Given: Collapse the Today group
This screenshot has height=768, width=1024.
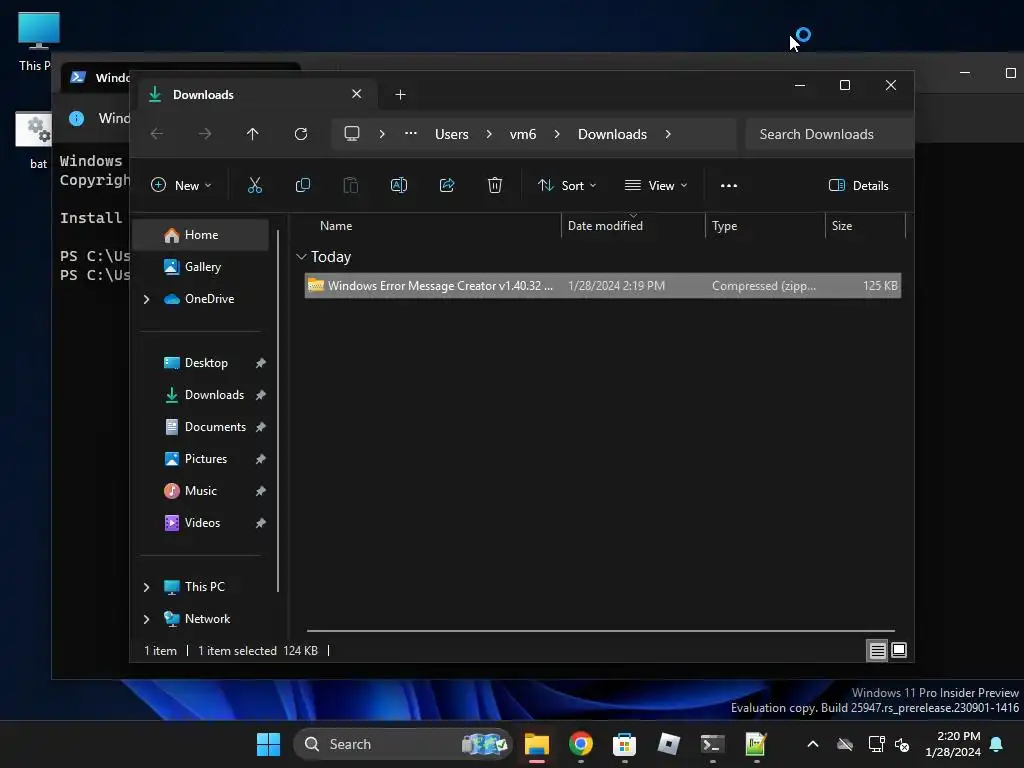Looking at the screenshot, I should pyautogui.click(x=301, y=257).
